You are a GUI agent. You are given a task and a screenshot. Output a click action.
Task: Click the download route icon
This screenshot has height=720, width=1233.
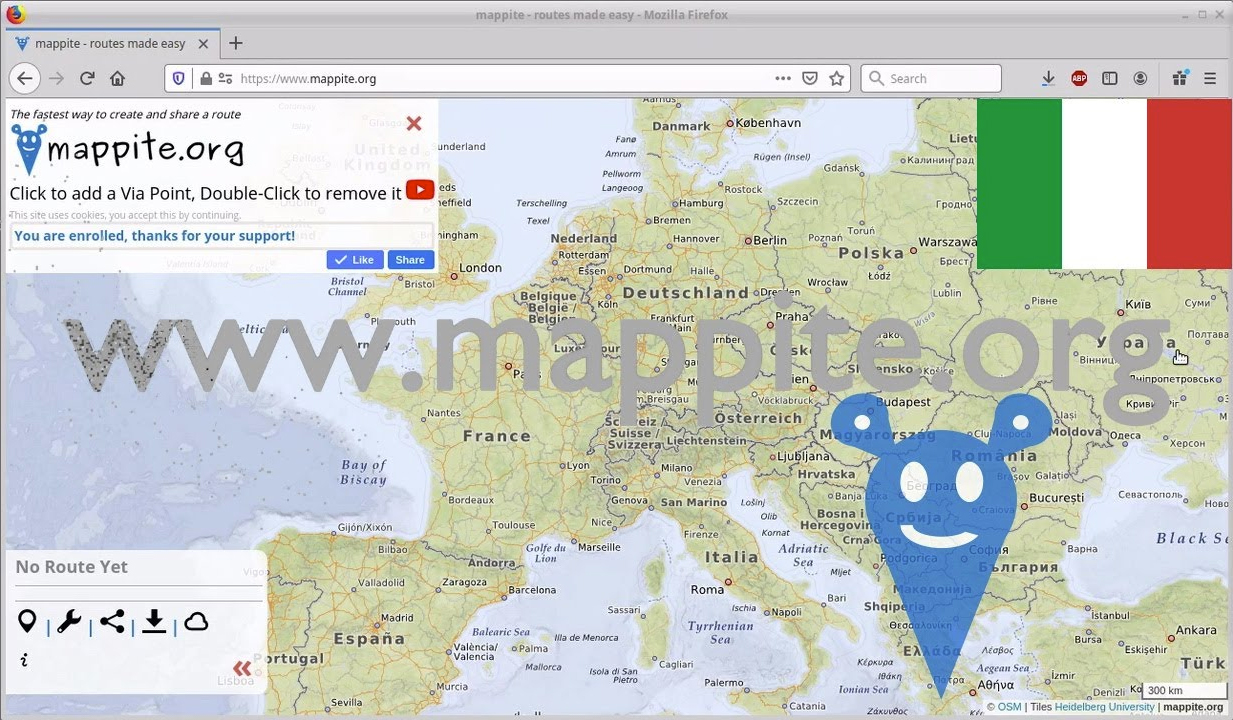click(x=154, y=622)
